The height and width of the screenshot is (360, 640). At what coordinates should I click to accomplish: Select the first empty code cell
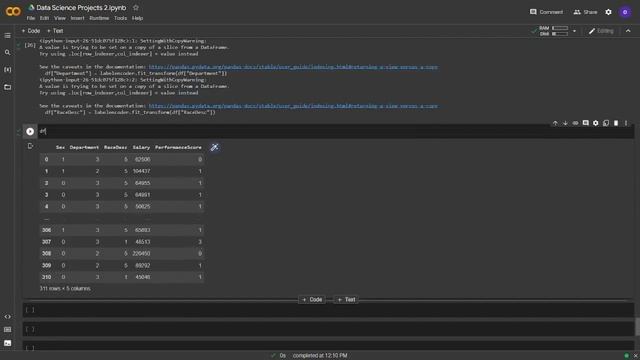click(328, 310)
